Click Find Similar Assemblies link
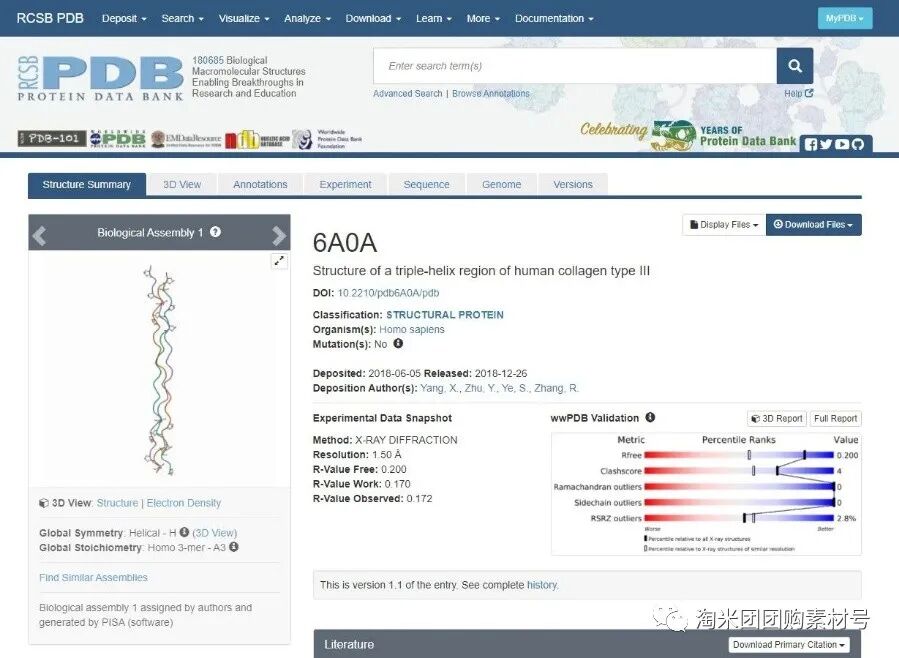The height and width of the screenshot is (658, 899). pos(93,577)
